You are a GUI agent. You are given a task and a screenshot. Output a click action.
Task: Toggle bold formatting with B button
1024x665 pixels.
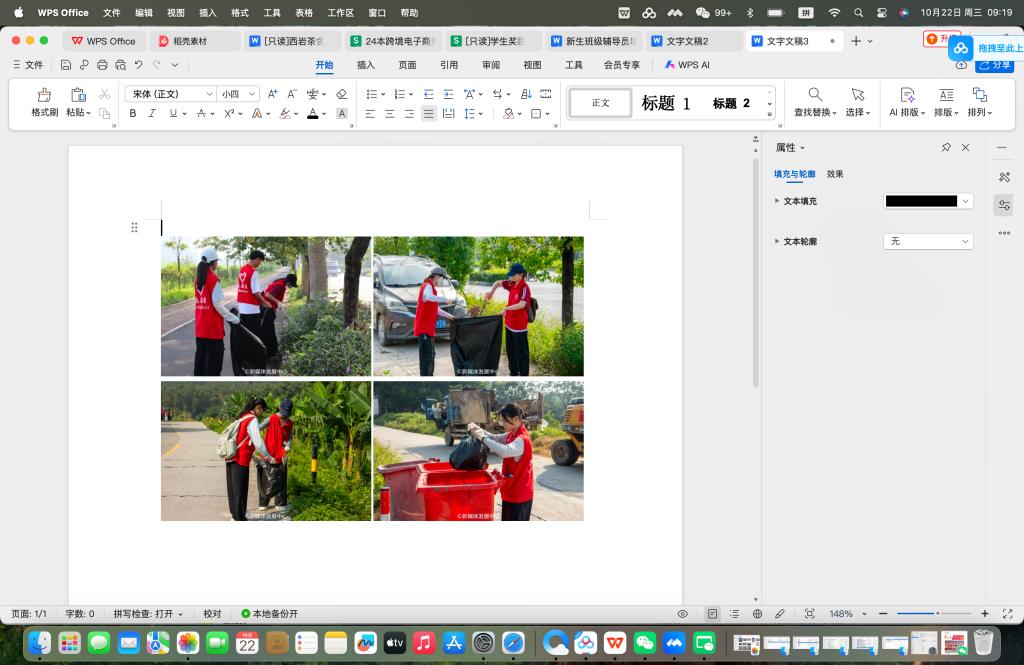(x=133, y=114)
